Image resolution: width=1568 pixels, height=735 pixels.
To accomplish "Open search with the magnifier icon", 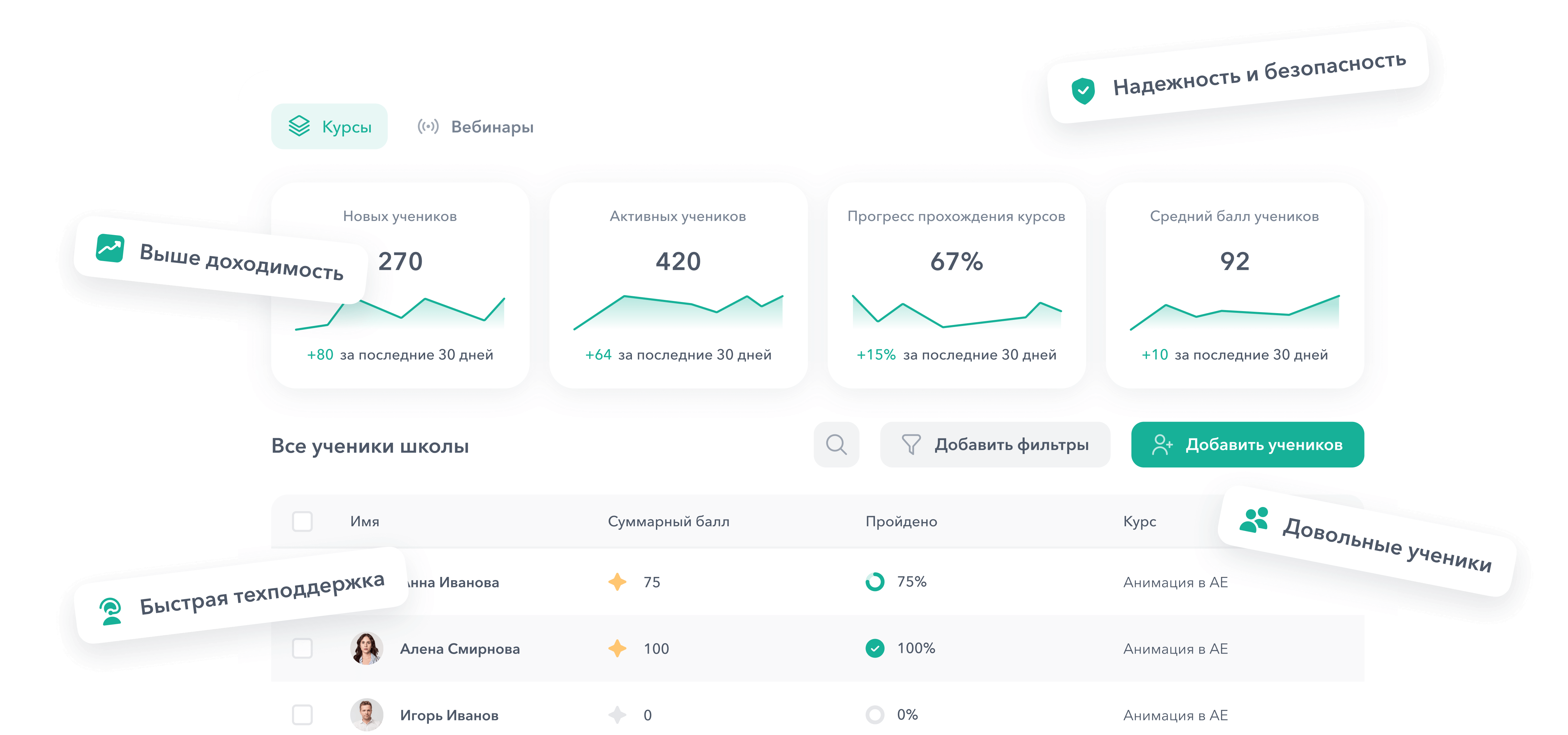I will coord(836,444).
